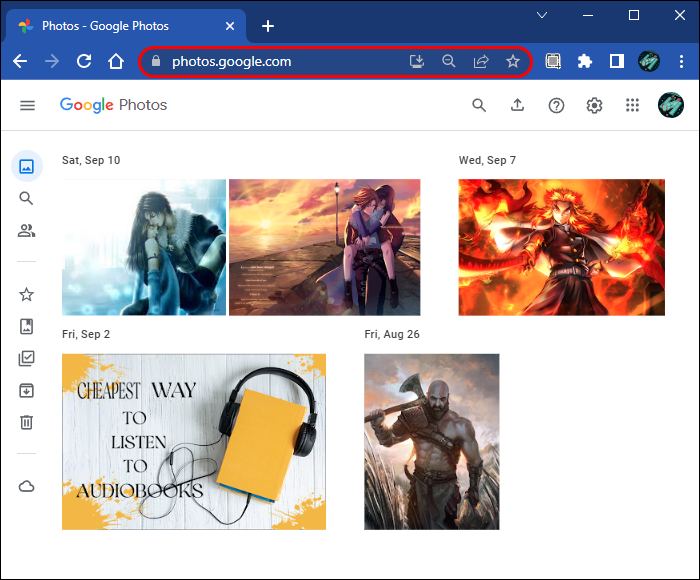Click the Upload icon in header
The height and width of the screenshot is (580, 700).
pos(517,105)
